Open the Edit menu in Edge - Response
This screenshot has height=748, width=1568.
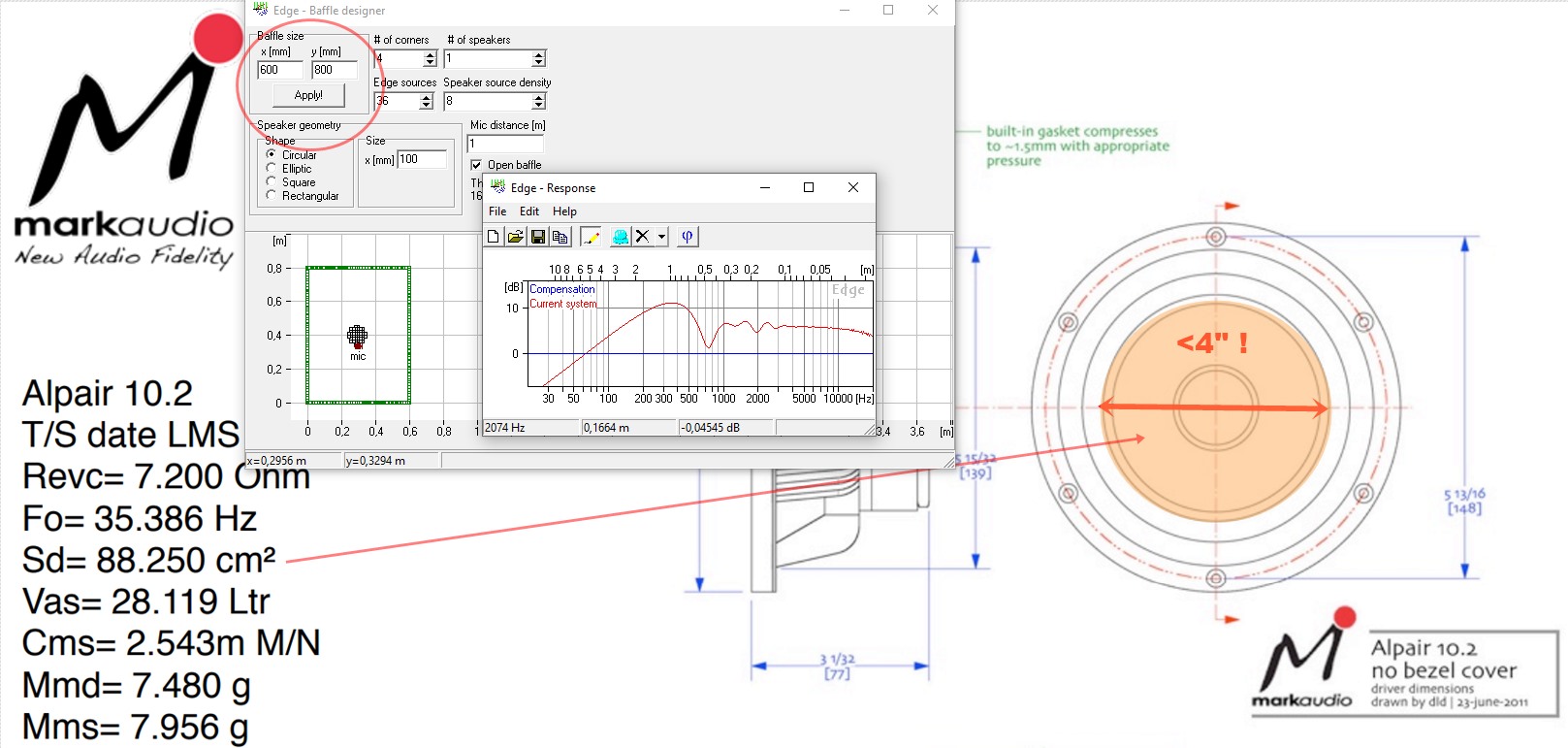coord(529,211)
